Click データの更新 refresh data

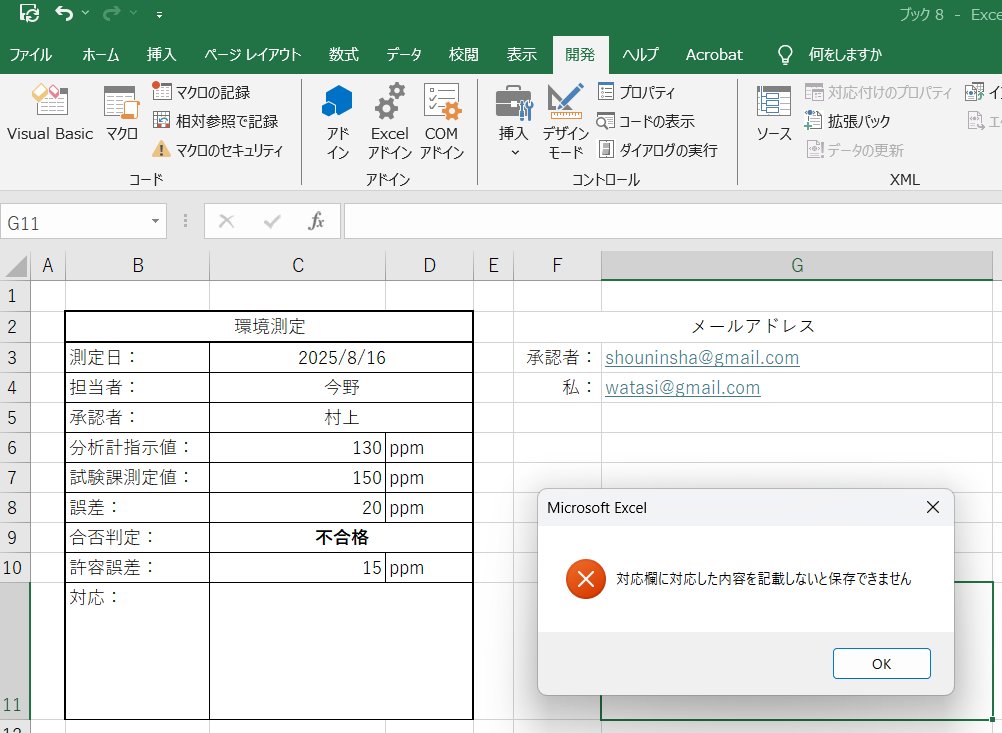tap(854, 150)
